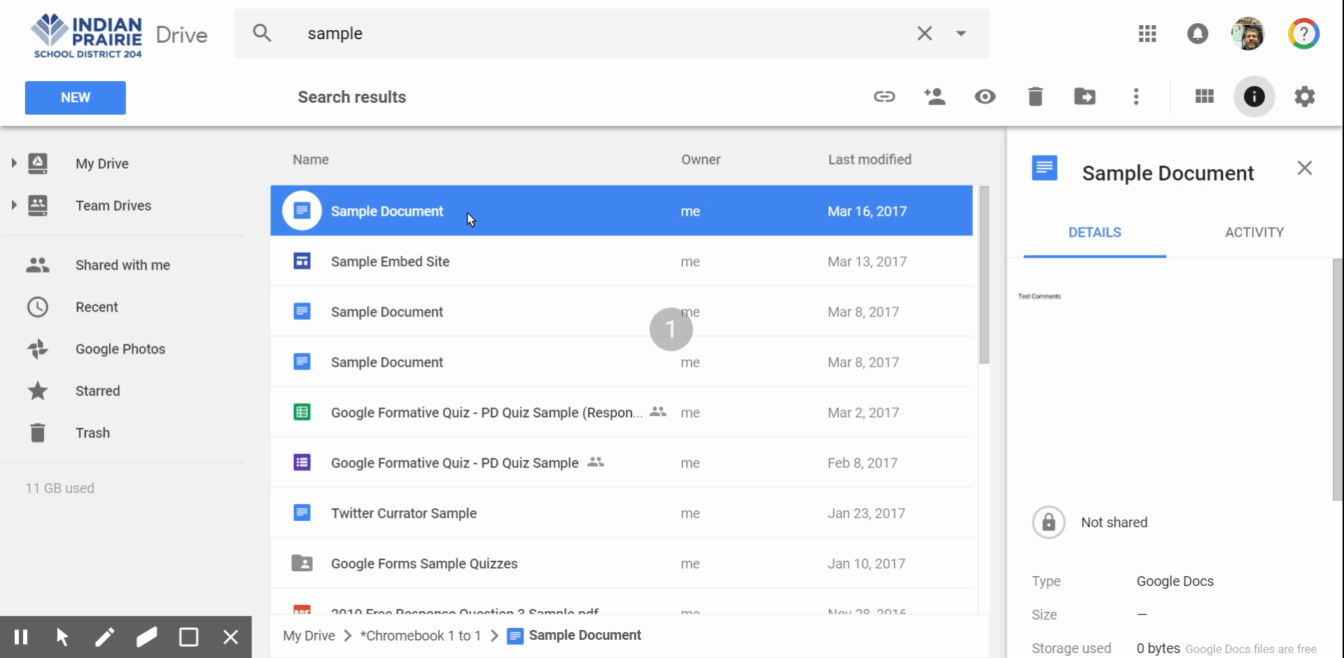Screen dimensions: 1344x658
Task: Open Google Photos in sidebar
Action: (120, 349)
